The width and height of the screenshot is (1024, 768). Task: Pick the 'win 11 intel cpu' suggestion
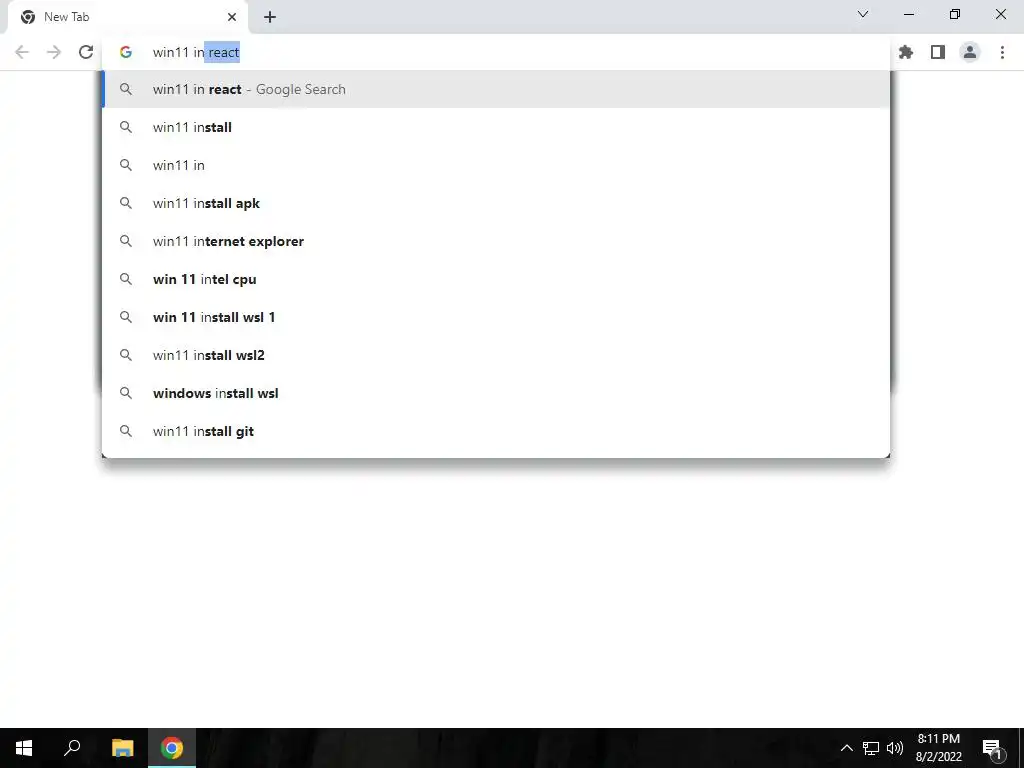coord(496,279)
